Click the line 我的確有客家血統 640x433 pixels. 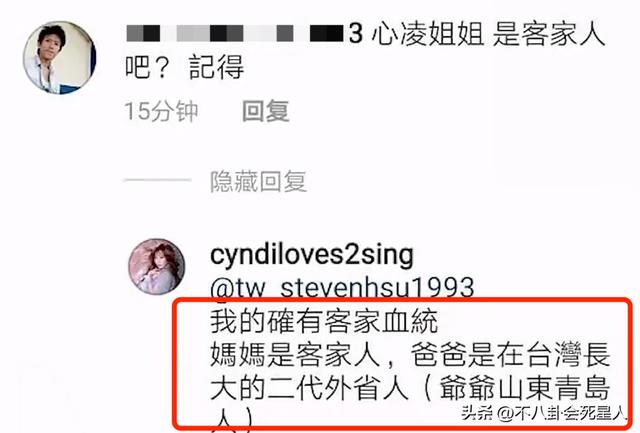[324, 322]
